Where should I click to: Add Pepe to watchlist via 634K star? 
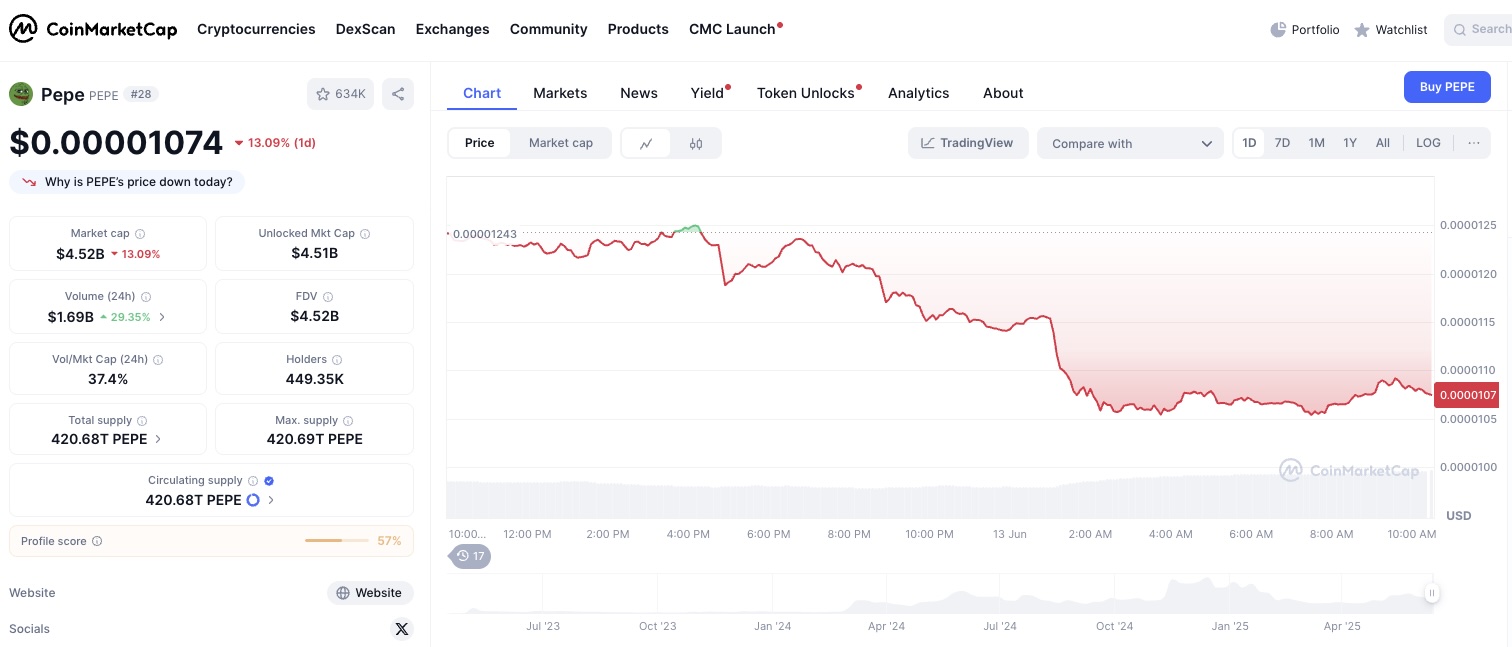(340, 94)
